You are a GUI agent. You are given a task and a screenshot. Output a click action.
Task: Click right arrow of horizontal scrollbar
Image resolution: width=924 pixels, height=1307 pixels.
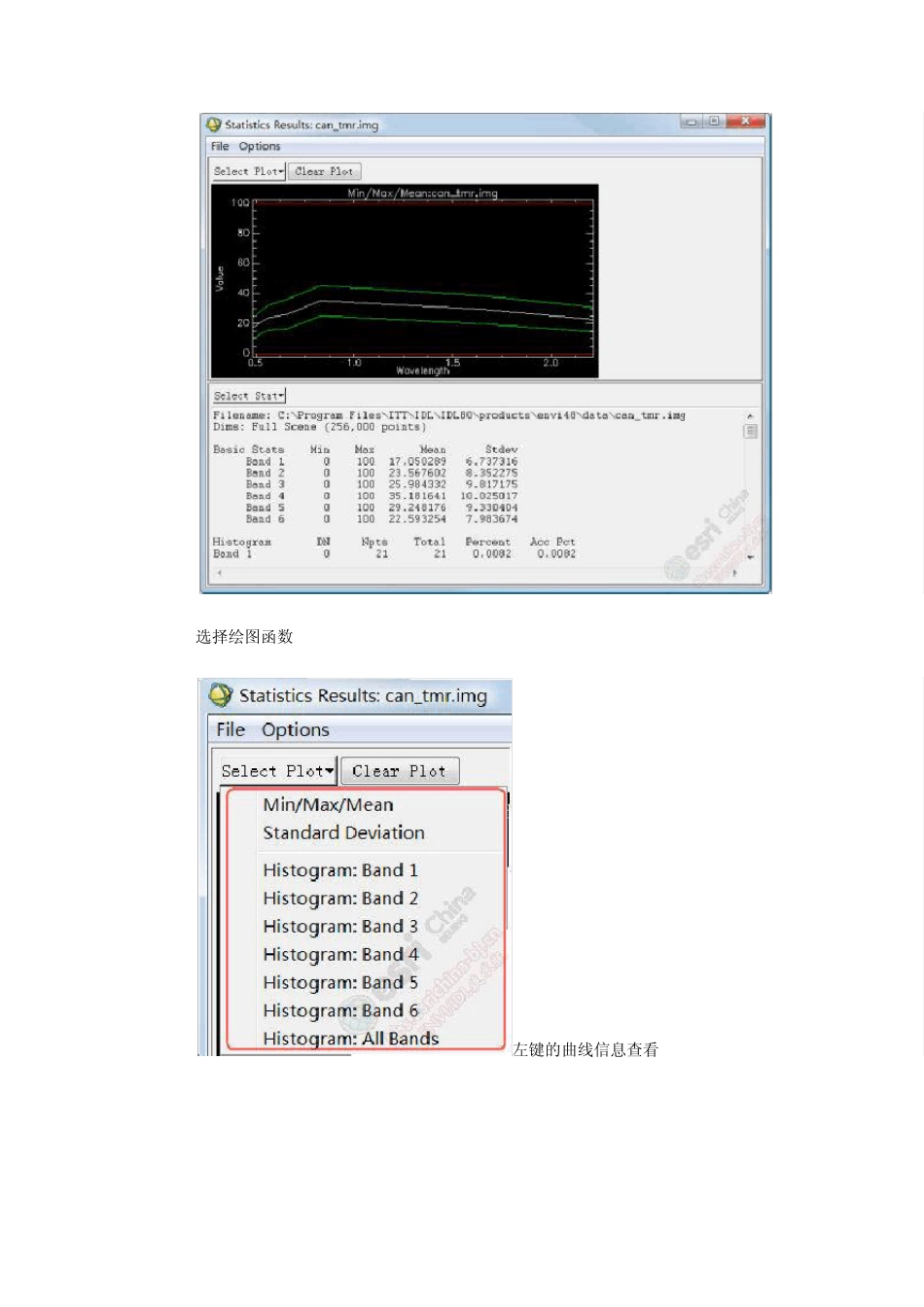pyautogui.click(x=734, y=574)
